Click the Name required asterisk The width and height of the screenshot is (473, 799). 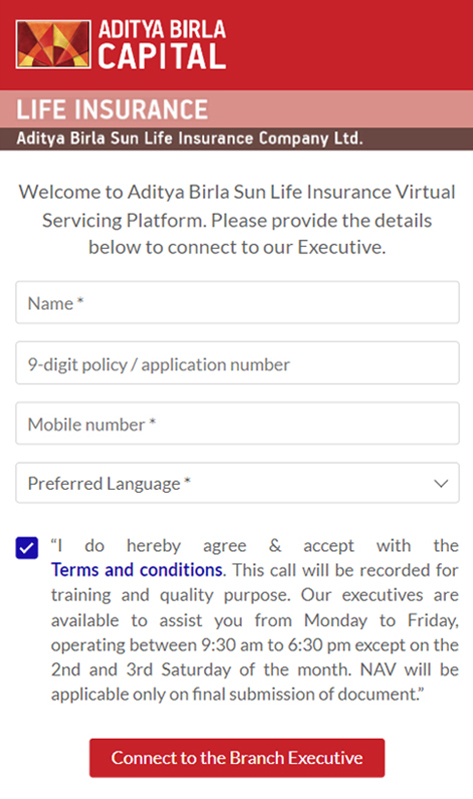click(x=80, y=301)
